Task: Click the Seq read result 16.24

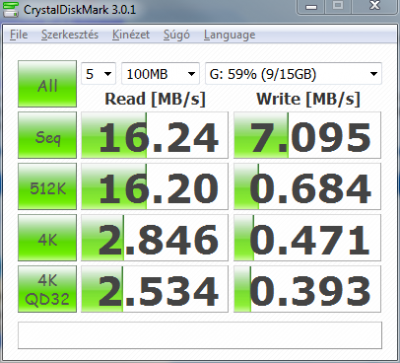Action: 155,135
